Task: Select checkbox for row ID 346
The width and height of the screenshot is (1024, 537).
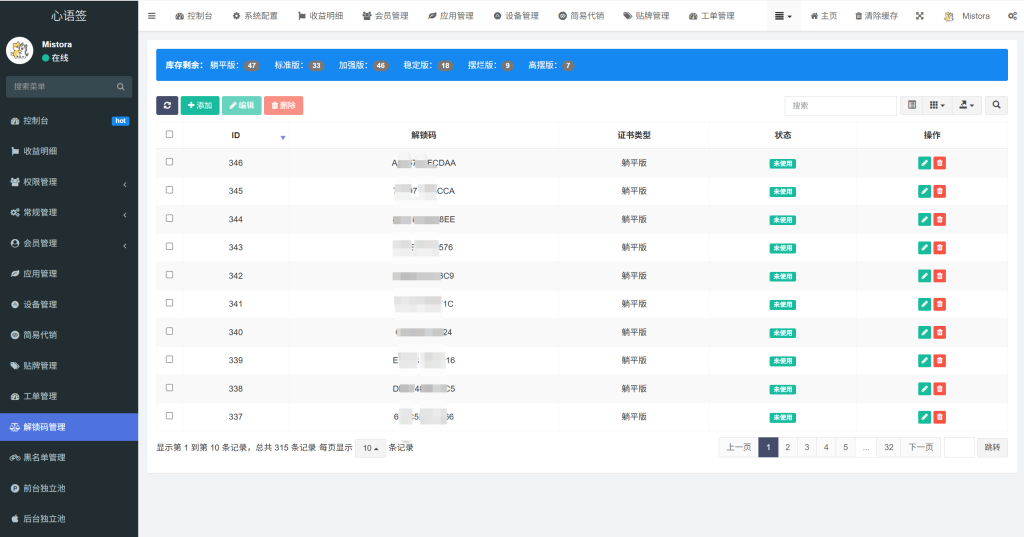Action: click(x=169, y=161)
